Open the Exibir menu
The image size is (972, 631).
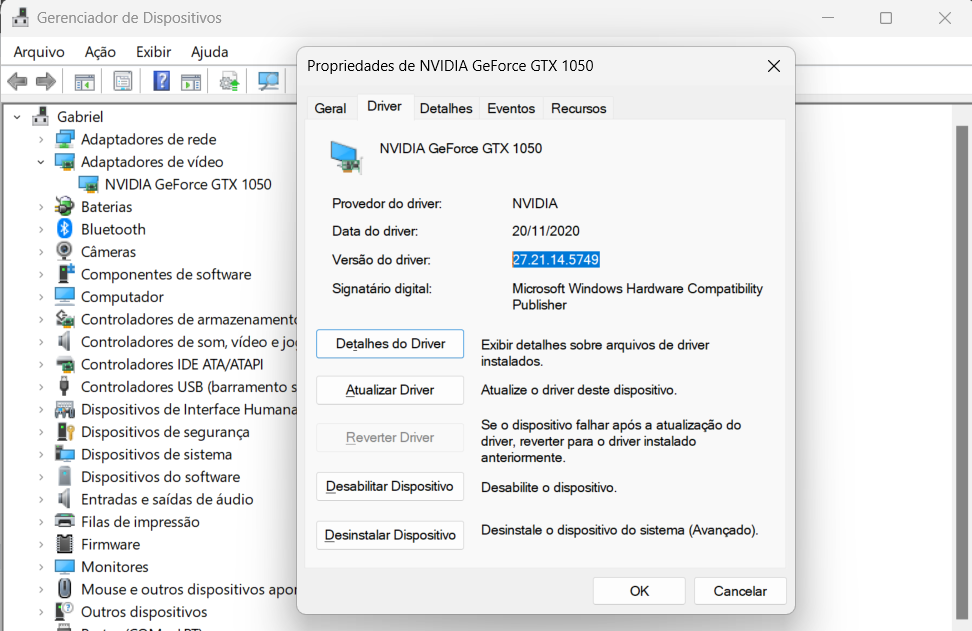154,52
